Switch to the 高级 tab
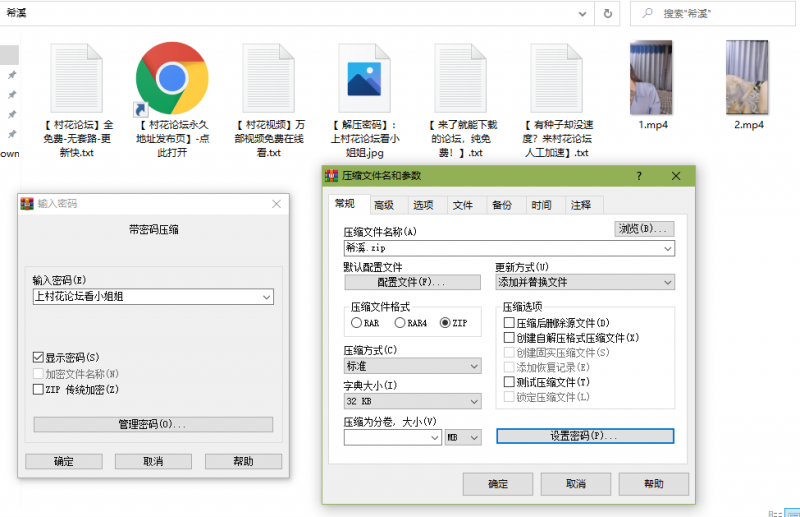This screenshot has height=517, width=800. point(384,205)
